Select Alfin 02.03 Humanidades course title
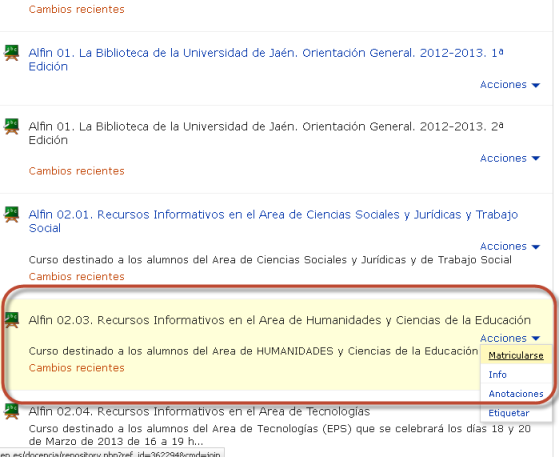This screenshot has width=559, height=457. click(x=280, y=320)
